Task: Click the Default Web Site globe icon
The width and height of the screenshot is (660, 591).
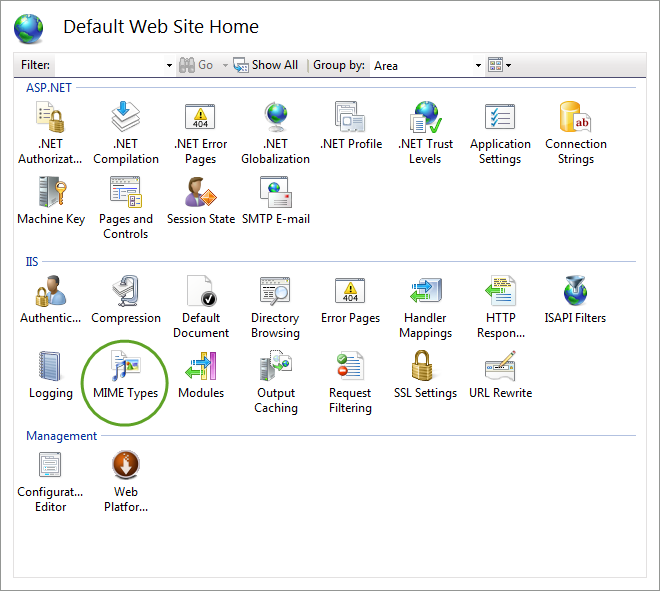Action: tap(29, 29)
